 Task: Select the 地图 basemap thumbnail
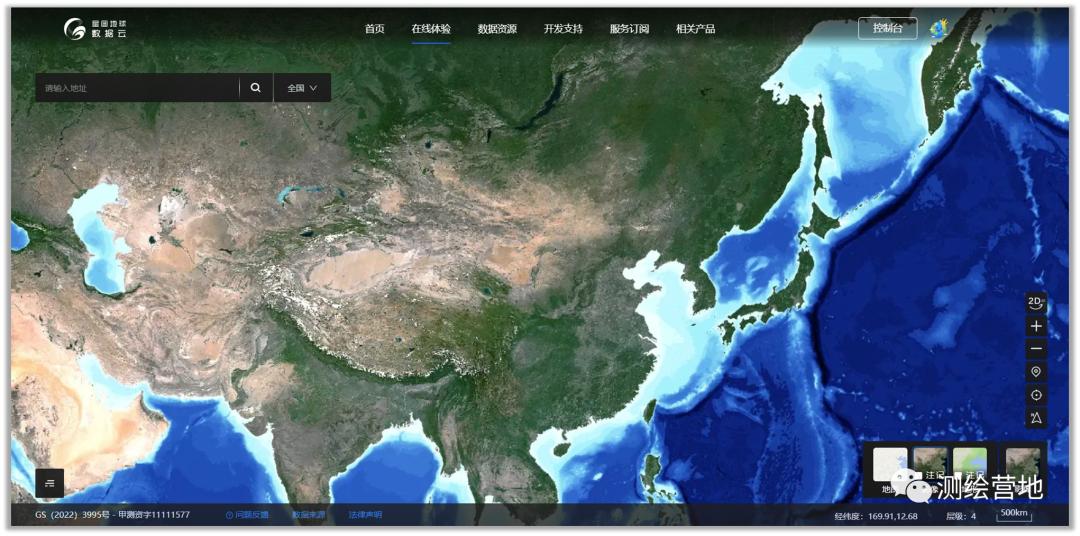pyautogui.click(x=890, y=465)
